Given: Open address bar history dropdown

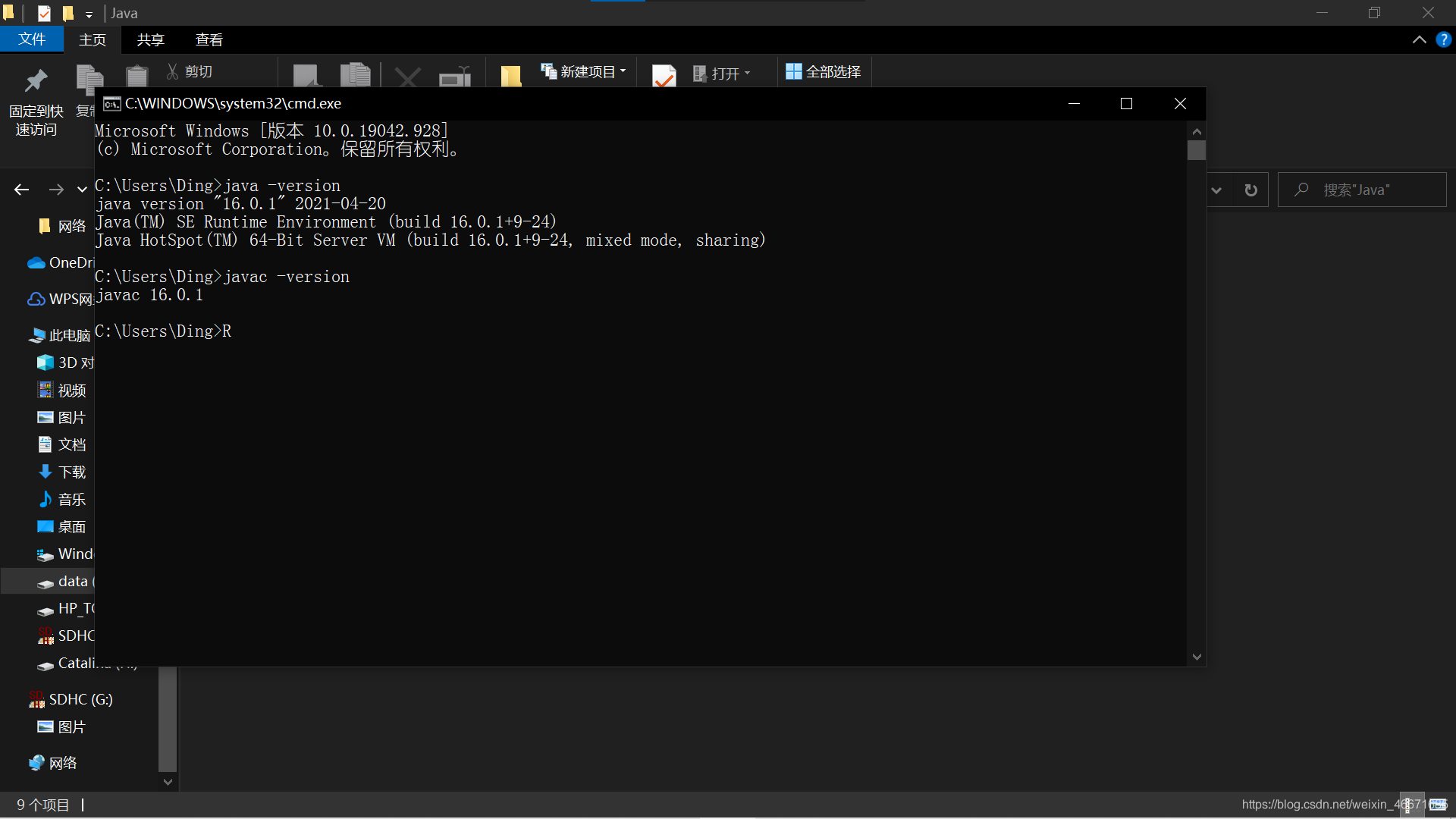Looking at the screenshot, I should coord(1216,190).
